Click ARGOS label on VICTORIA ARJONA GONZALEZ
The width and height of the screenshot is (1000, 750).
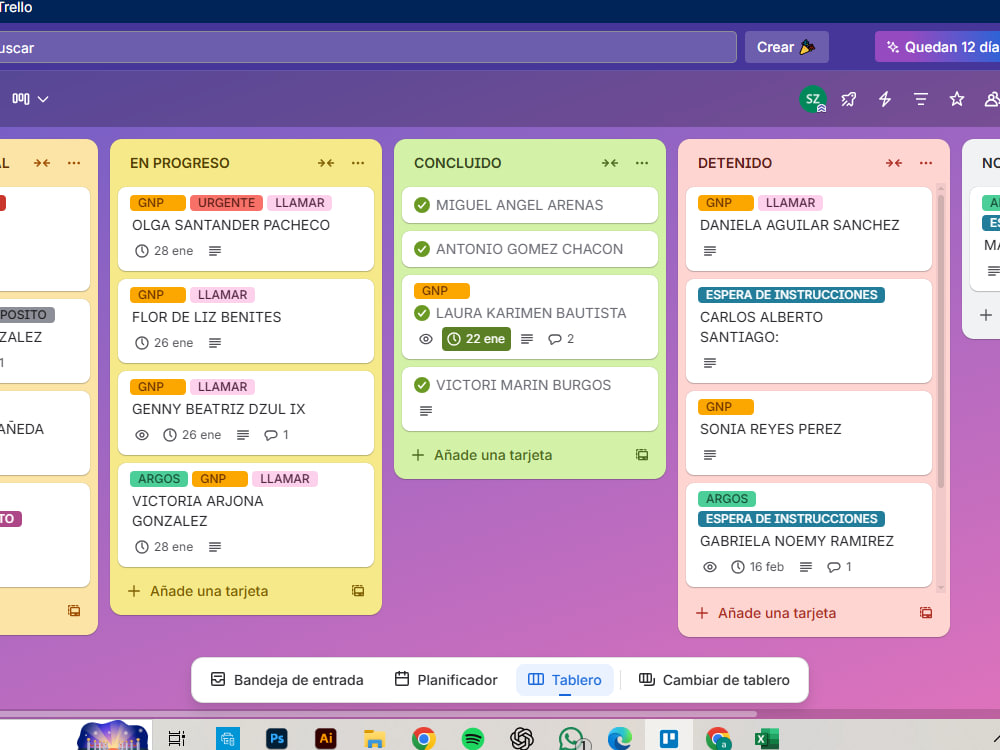point(159,479)
